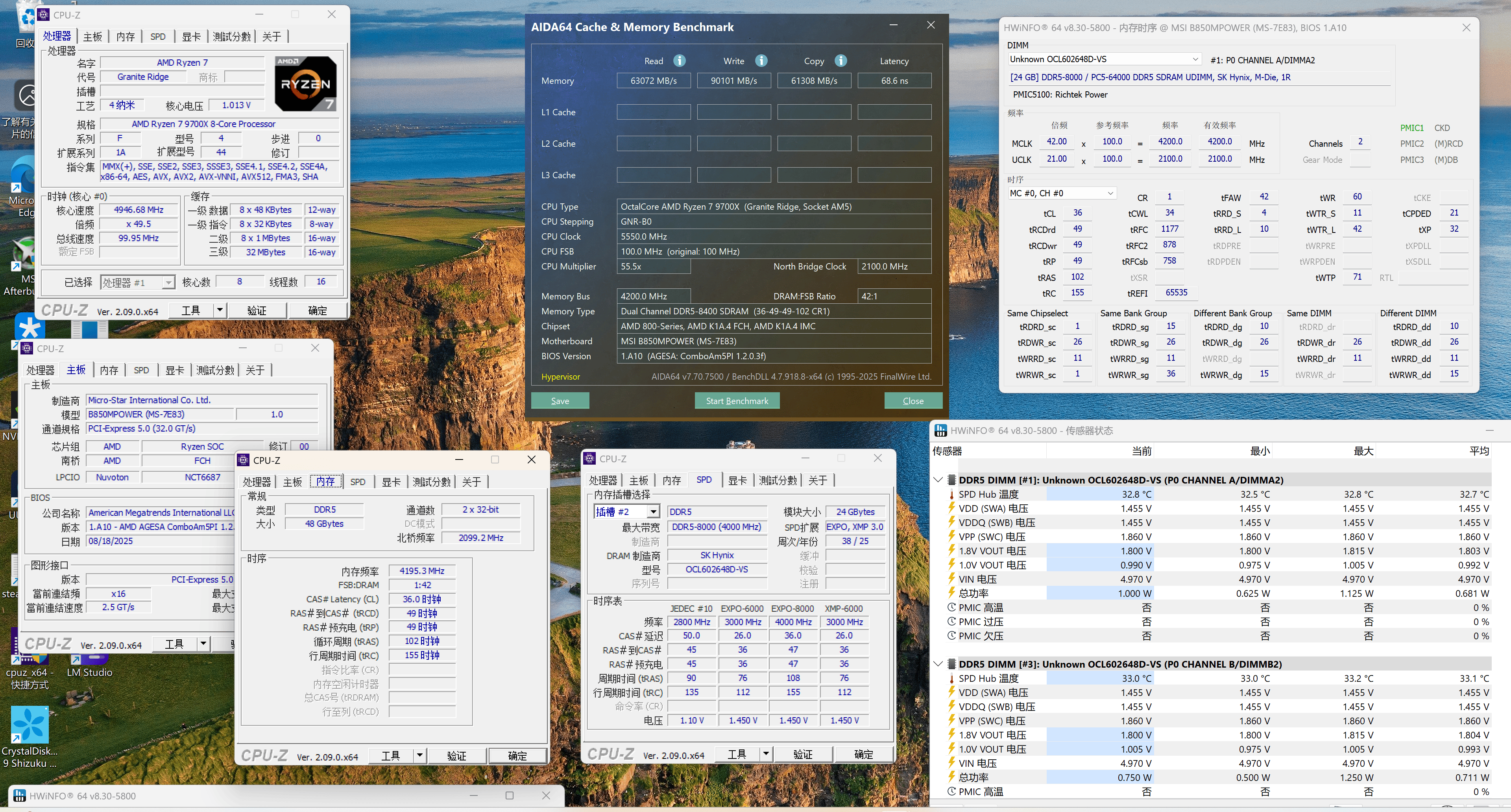Click Start Benchmark in AIDA64
The image size is (1511, 812).
(737, 400)
